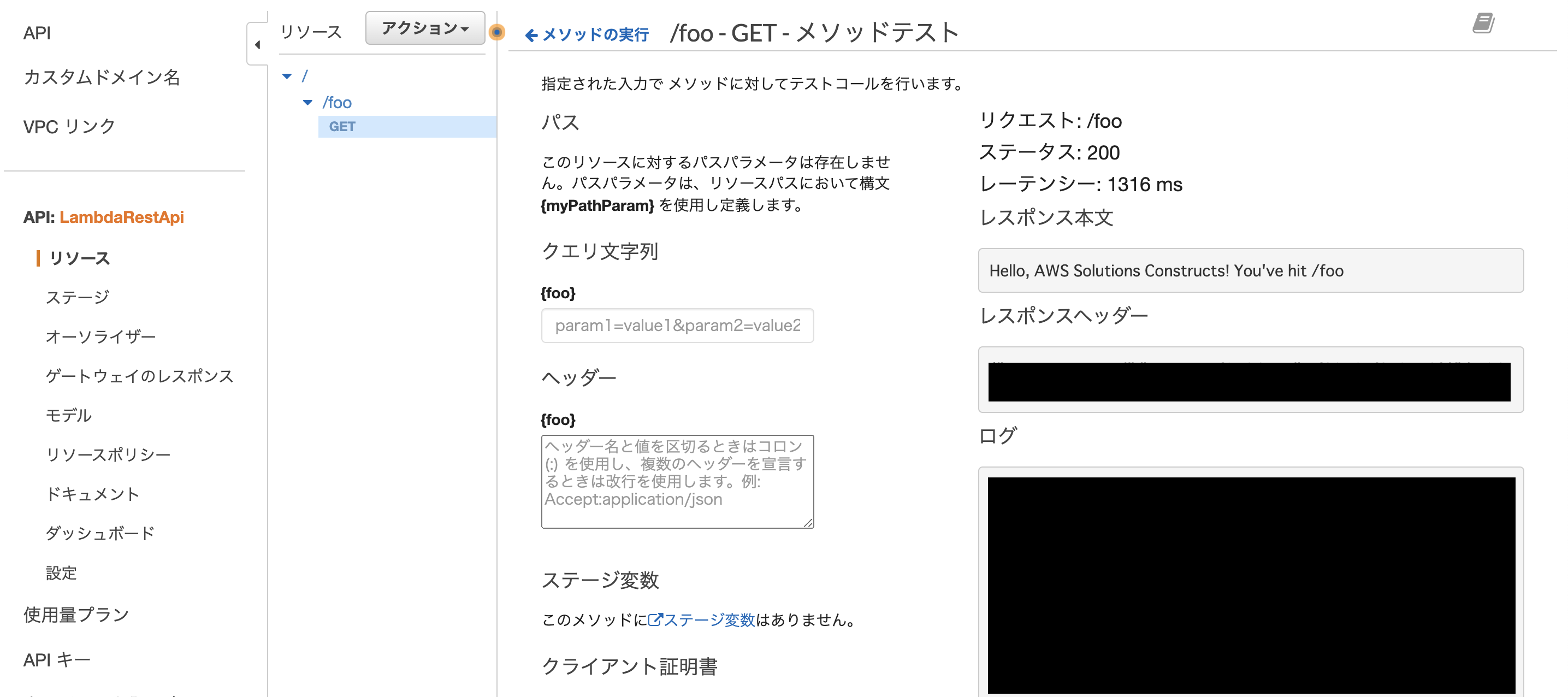Click the ログ heading
The height and width of the screenshot is (697, 1568).
pos(998,435)
